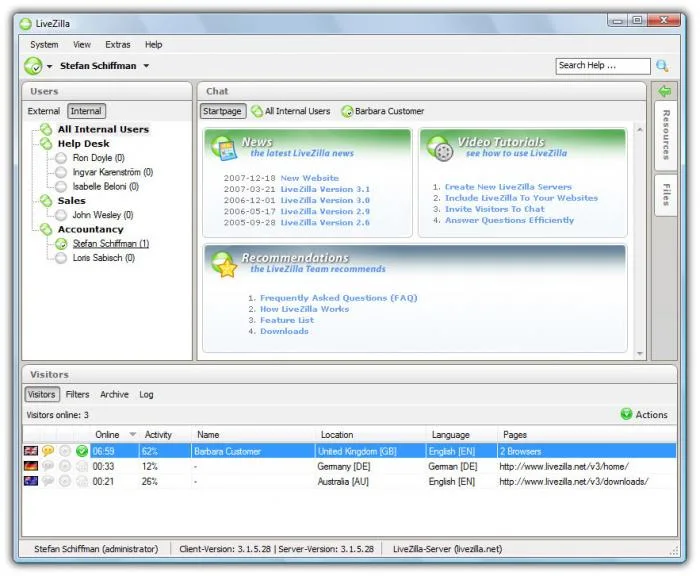This screenshot has height=576, width=700.
Task: Open the status dropdown arrow next to green icon
Action: pos(50,67)
